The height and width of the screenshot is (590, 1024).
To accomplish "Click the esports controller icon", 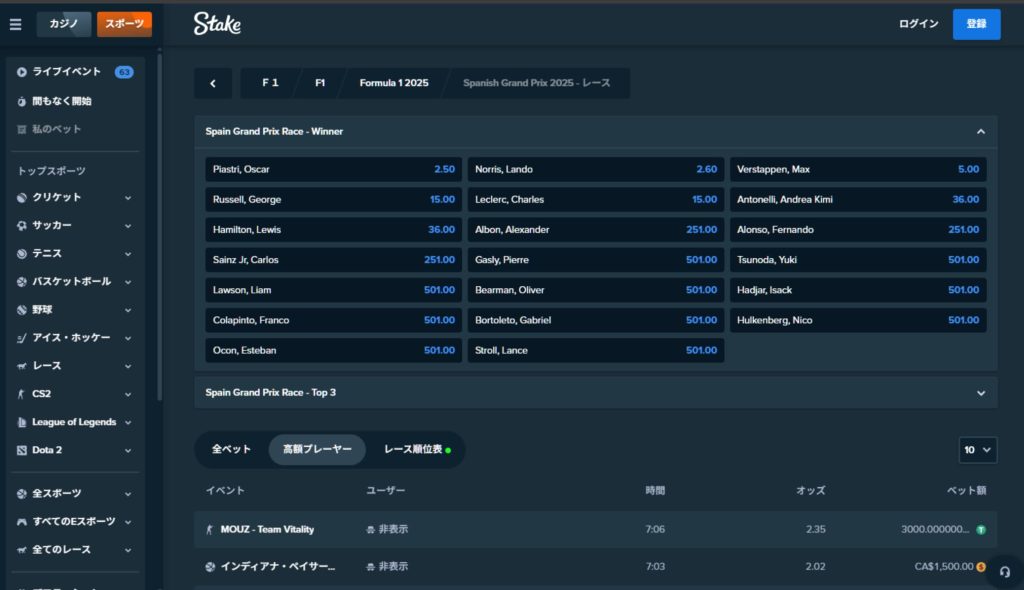I will point(22,522).
